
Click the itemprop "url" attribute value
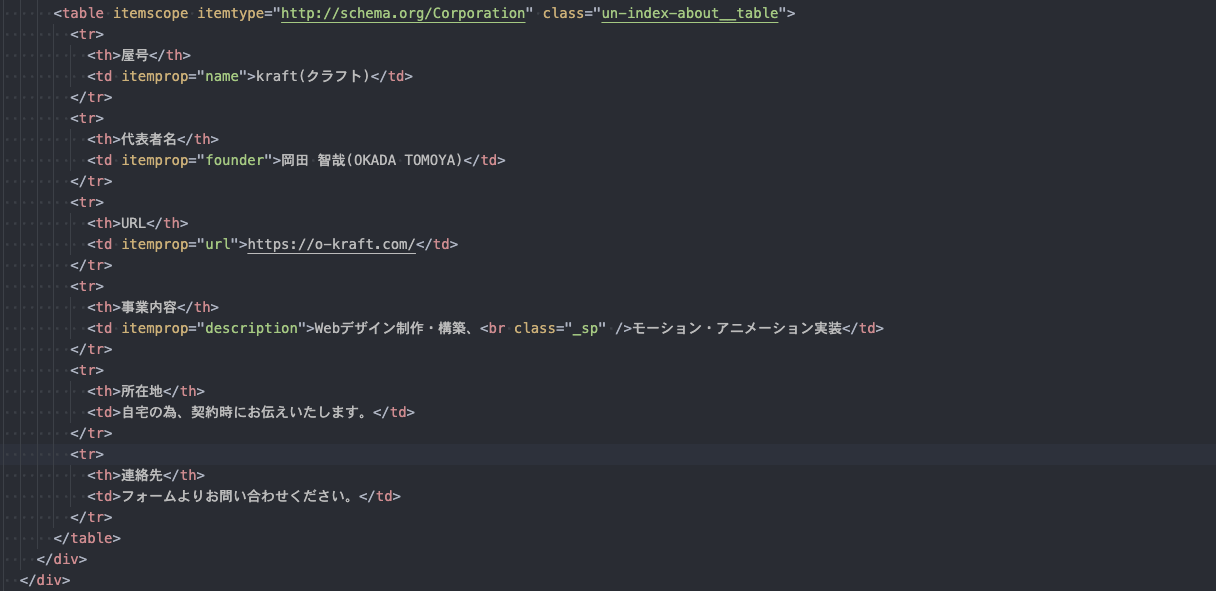(217, 244)
